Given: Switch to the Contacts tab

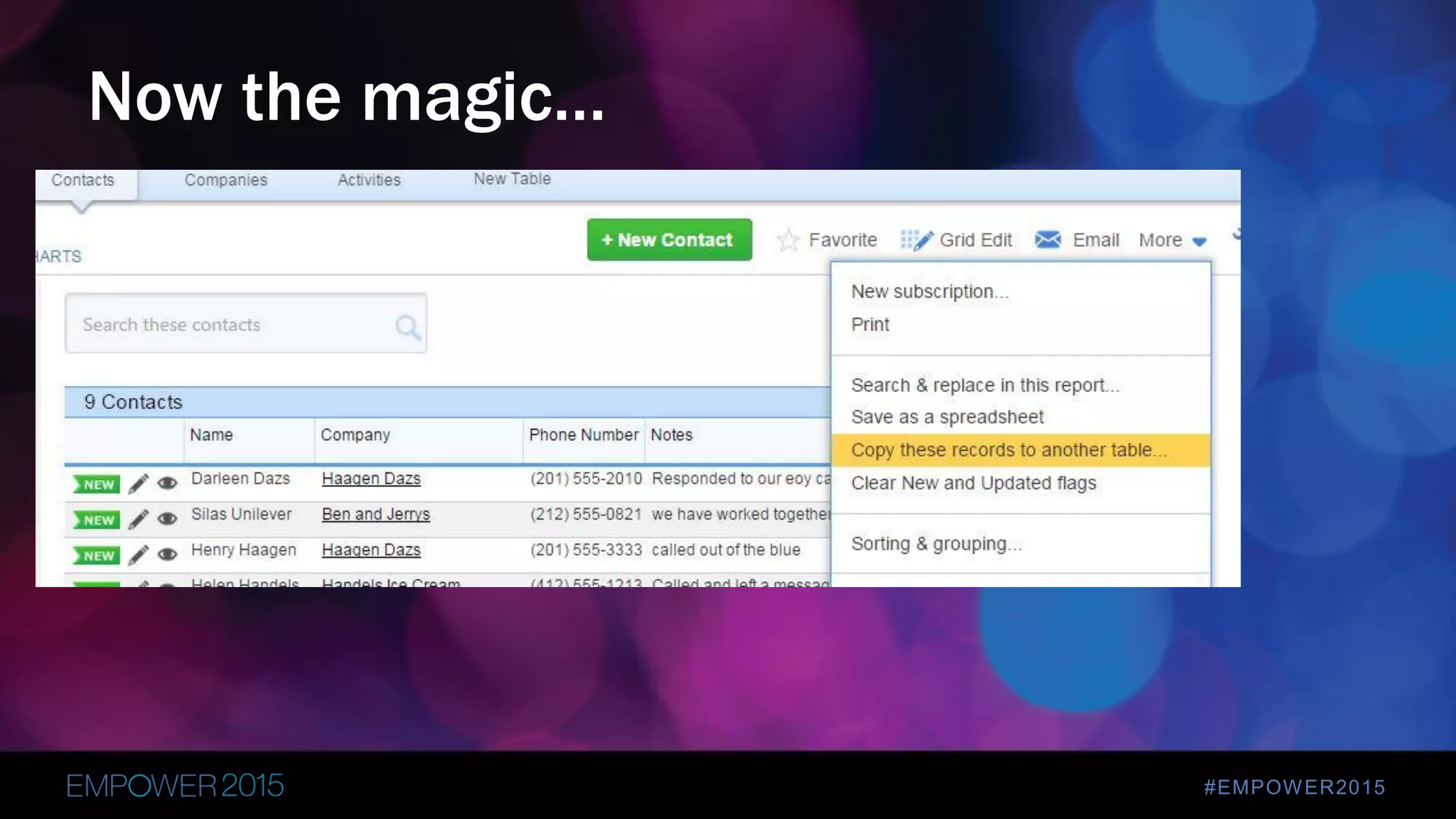Looking at the screenshot, I should [83, 181].
